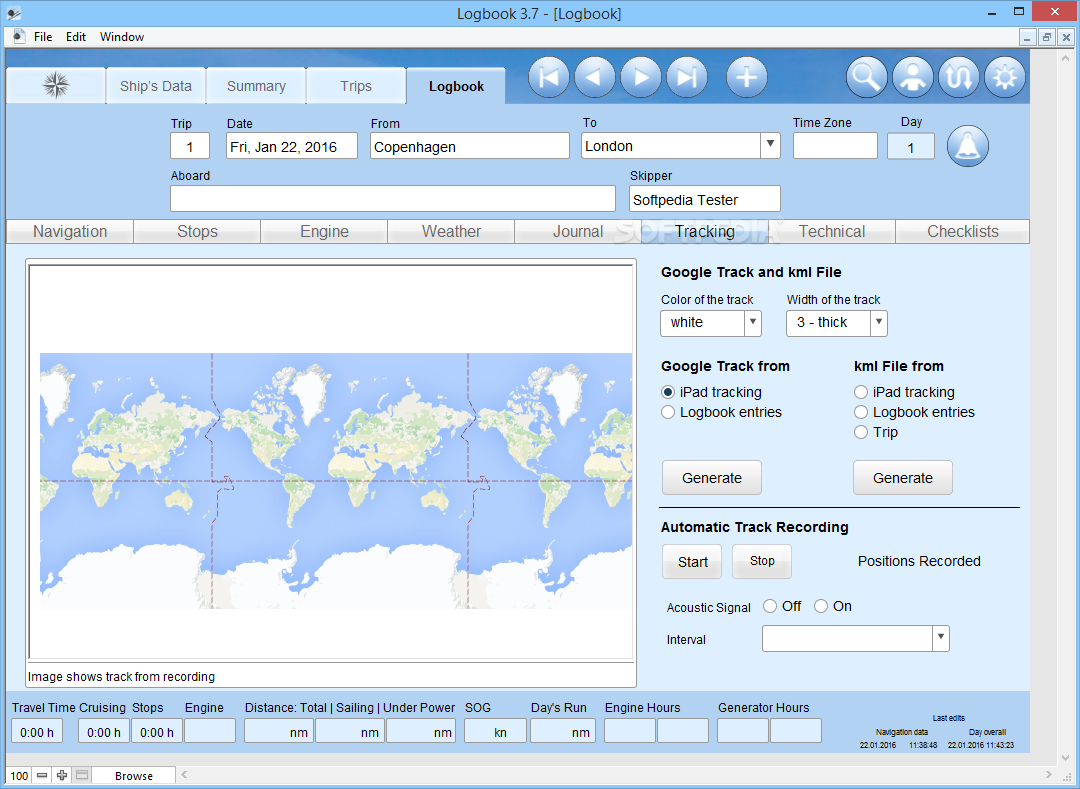This screenshot has width=1080, height=789.
Task: Click the Time Zone field
Action: [835, 145]
